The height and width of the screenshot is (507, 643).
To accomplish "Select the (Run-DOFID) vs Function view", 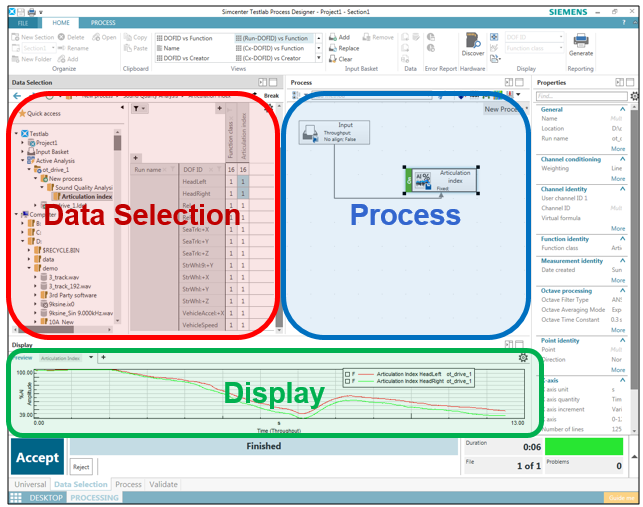I will click(275, 38).
